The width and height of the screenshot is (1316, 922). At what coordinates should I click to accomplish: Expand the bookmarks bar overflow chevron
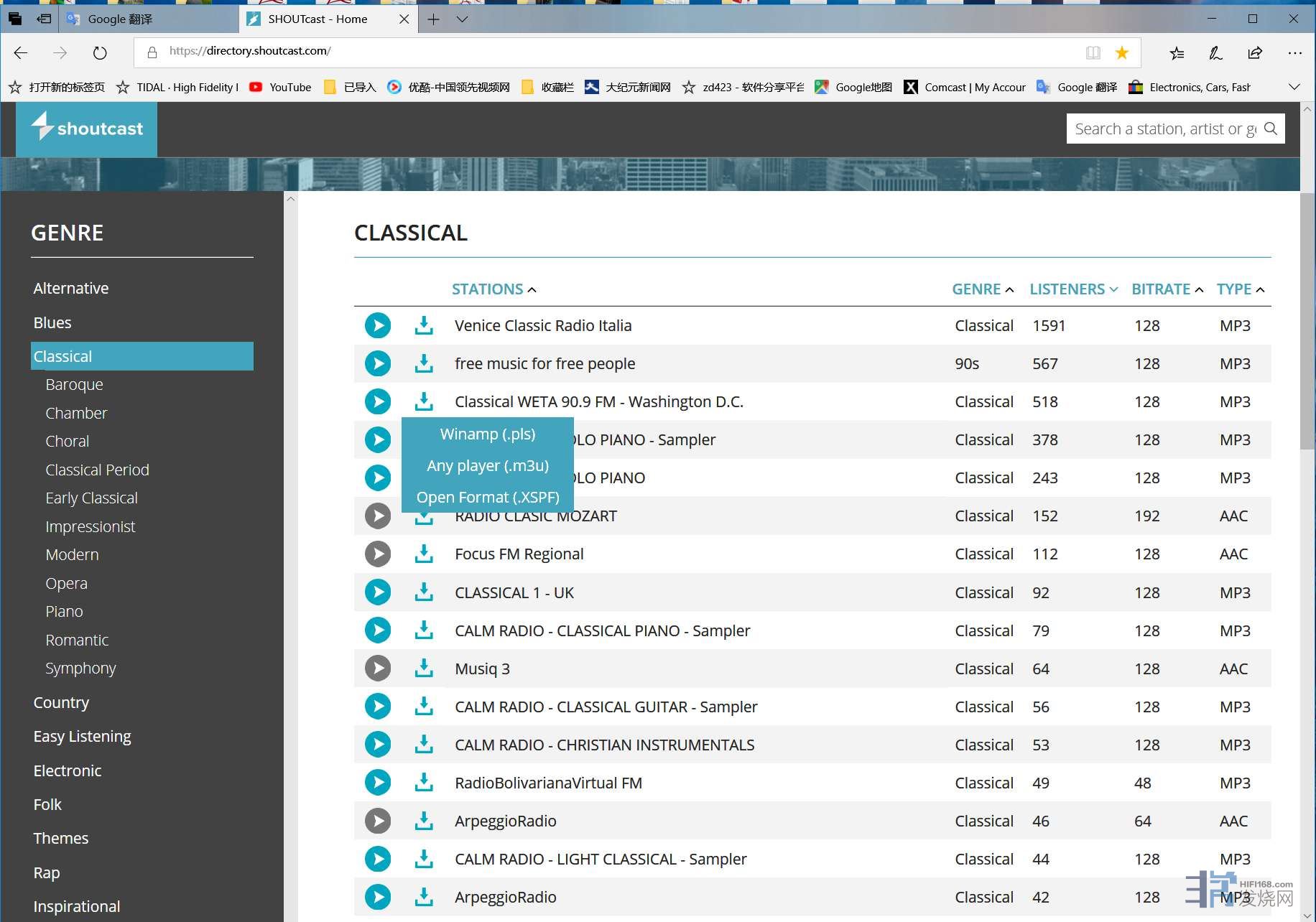click(x=1294, y=87)
